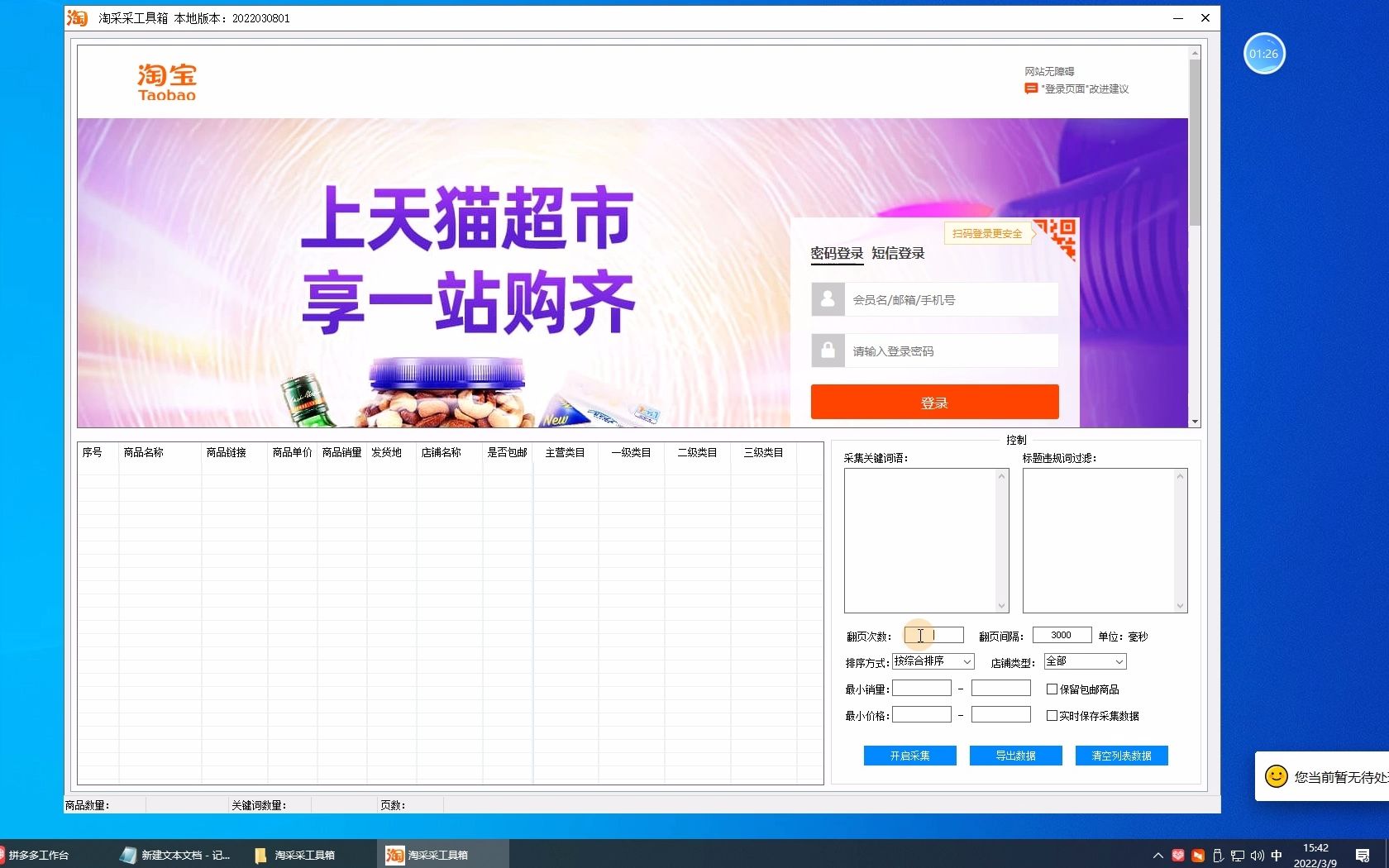Enable the 实时保存采集数据 checkbox
This screenshot has height=868, width=1389.
click(1052, 715)
